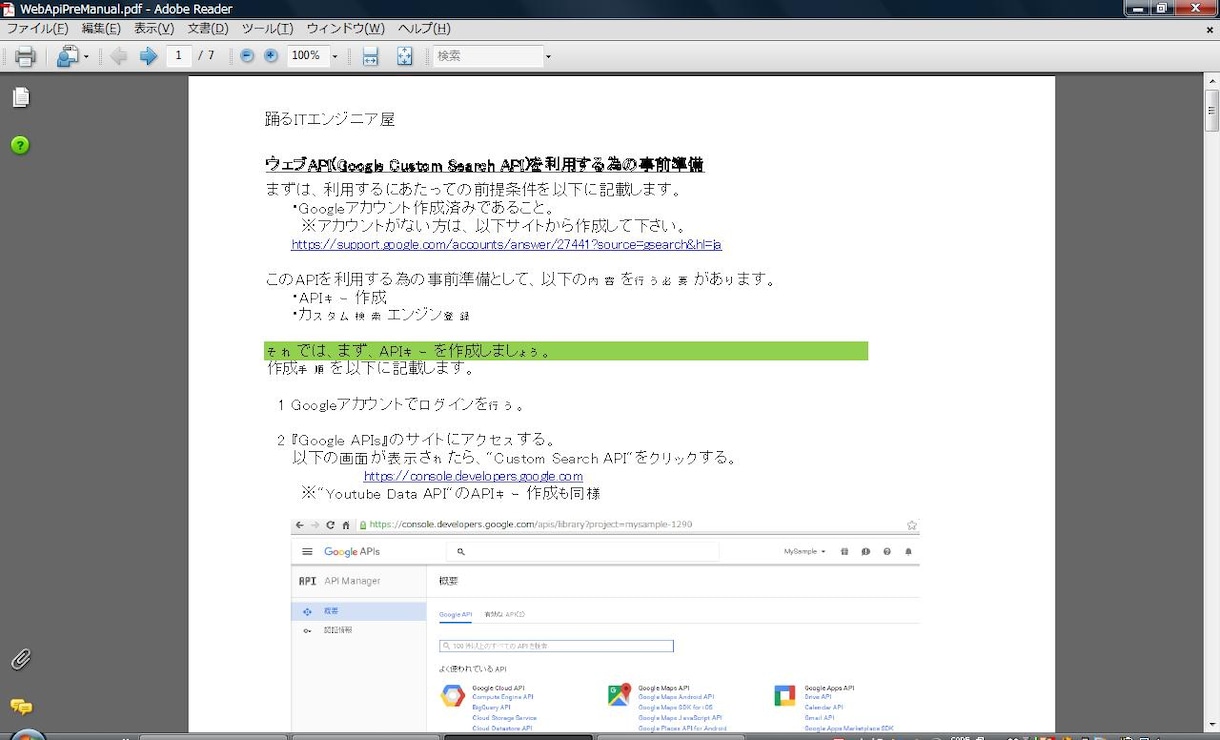Click the Youtube Data API note line
1220x740 pixels.
pos(451,493)
